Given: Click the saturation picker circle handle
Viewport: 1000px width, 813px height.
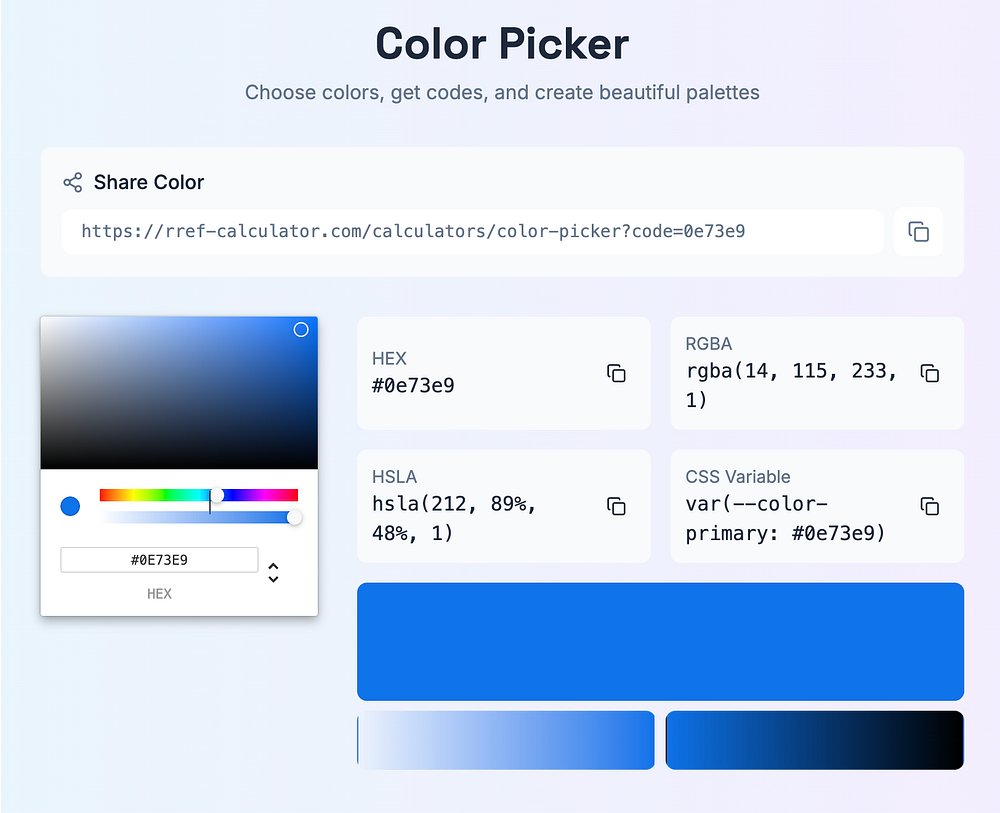Looking at the screenshot, I should click(301, 330).
